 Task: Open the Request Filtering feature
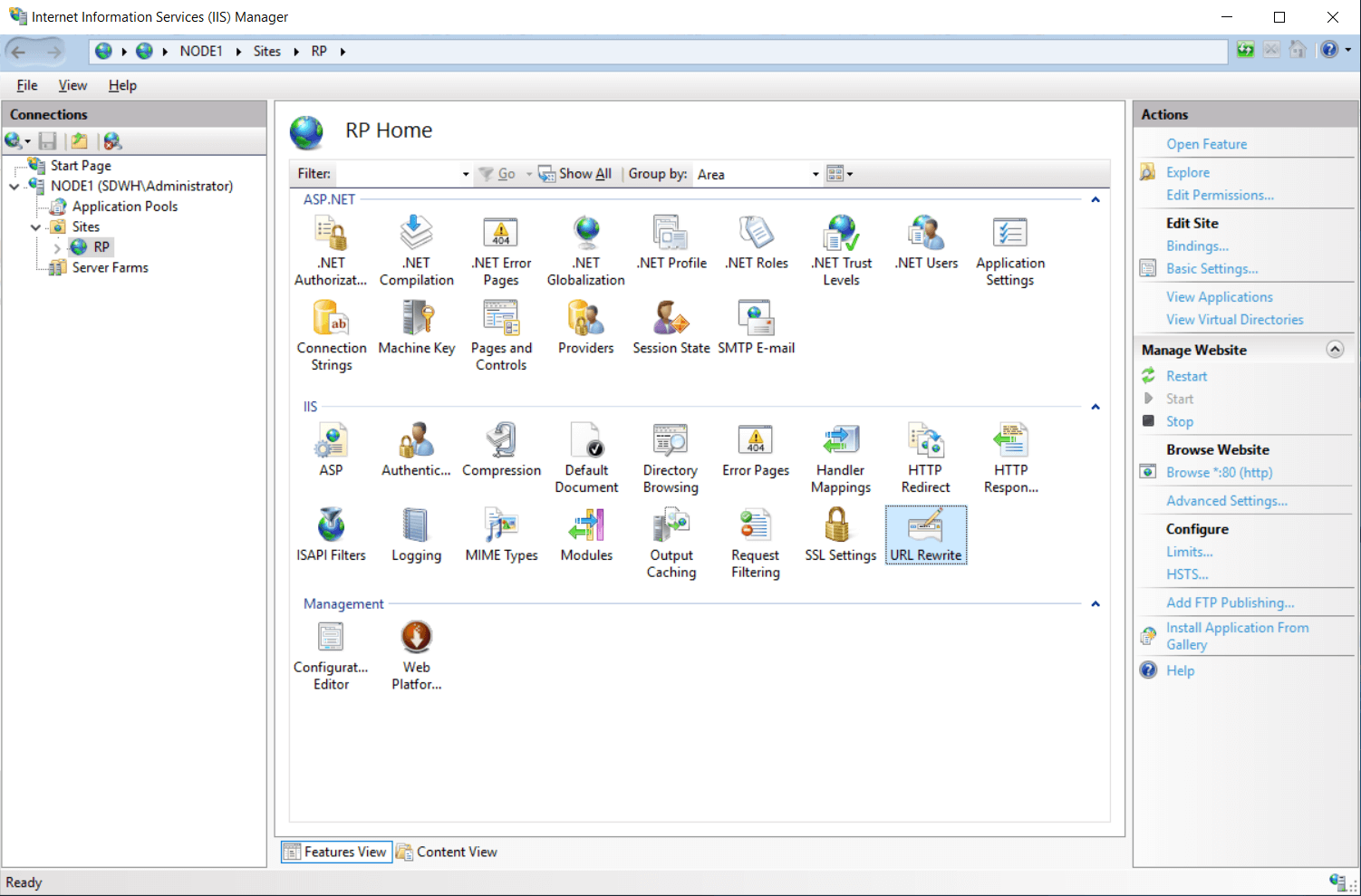click(755, 542)
